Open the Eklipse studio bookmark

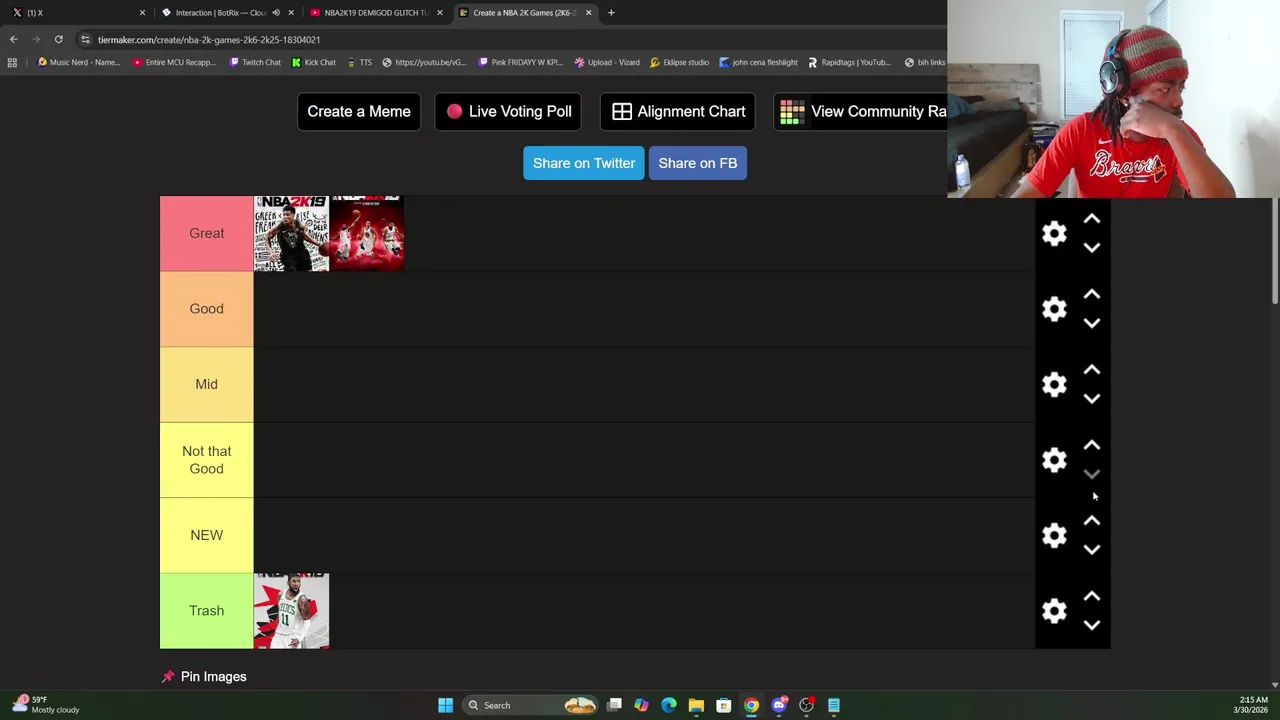[679, 63]
